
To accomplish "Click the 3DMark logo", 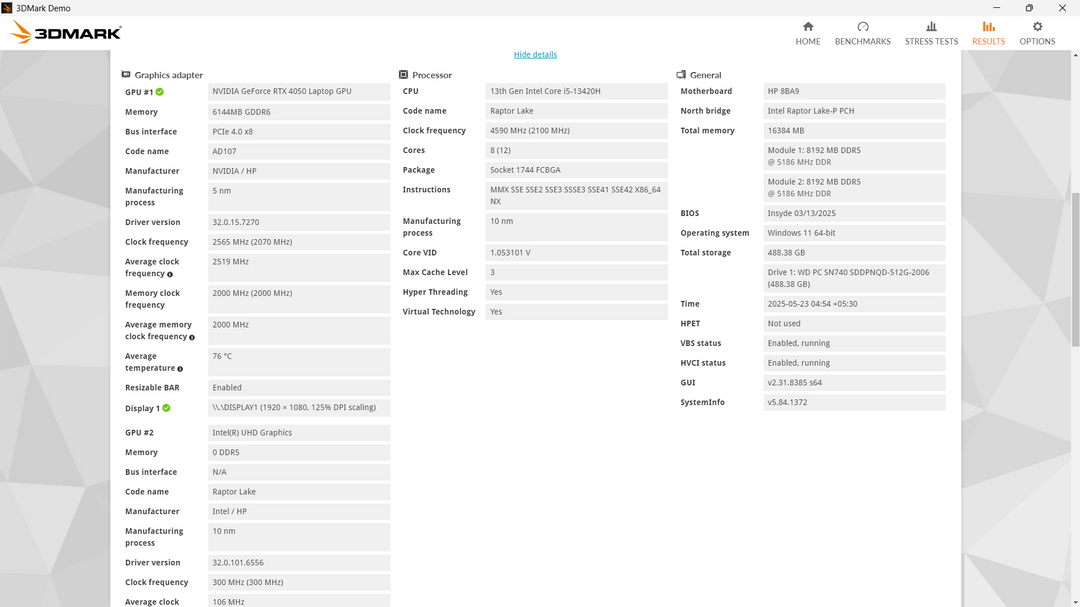I will 66,32.
